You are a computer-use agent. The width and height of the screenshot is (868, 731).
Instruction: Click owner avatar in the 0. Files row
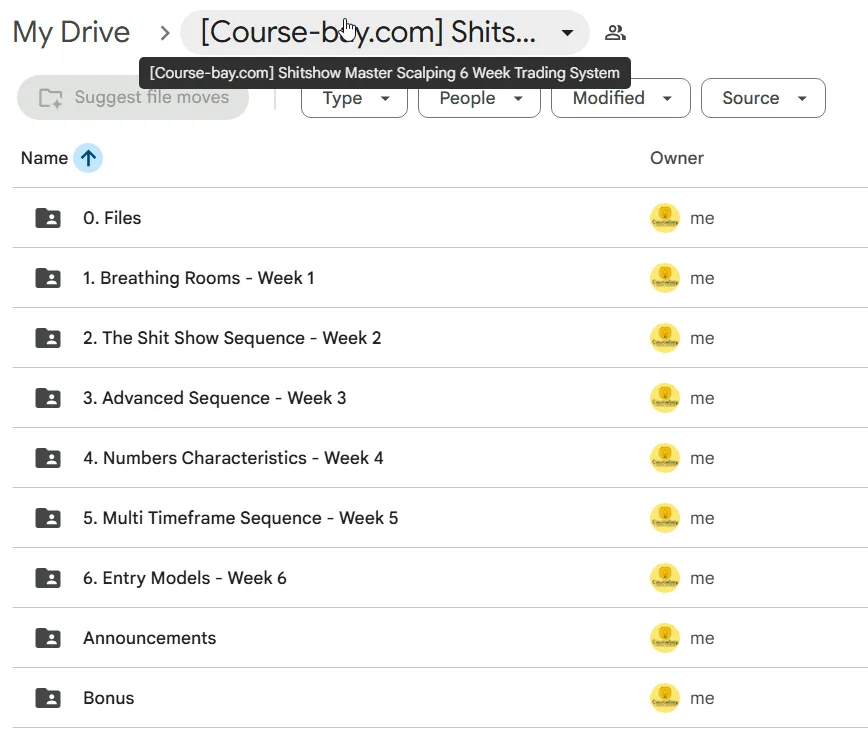click(x=665, y=218)
